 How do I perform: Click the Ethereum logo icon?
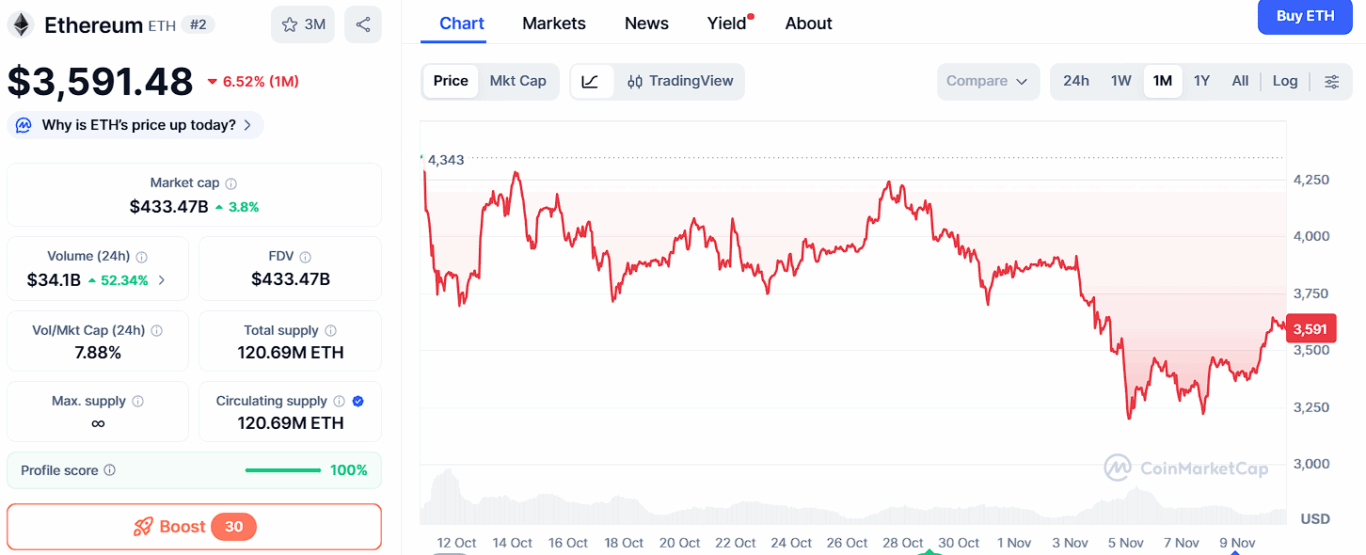tap(21, 25)
